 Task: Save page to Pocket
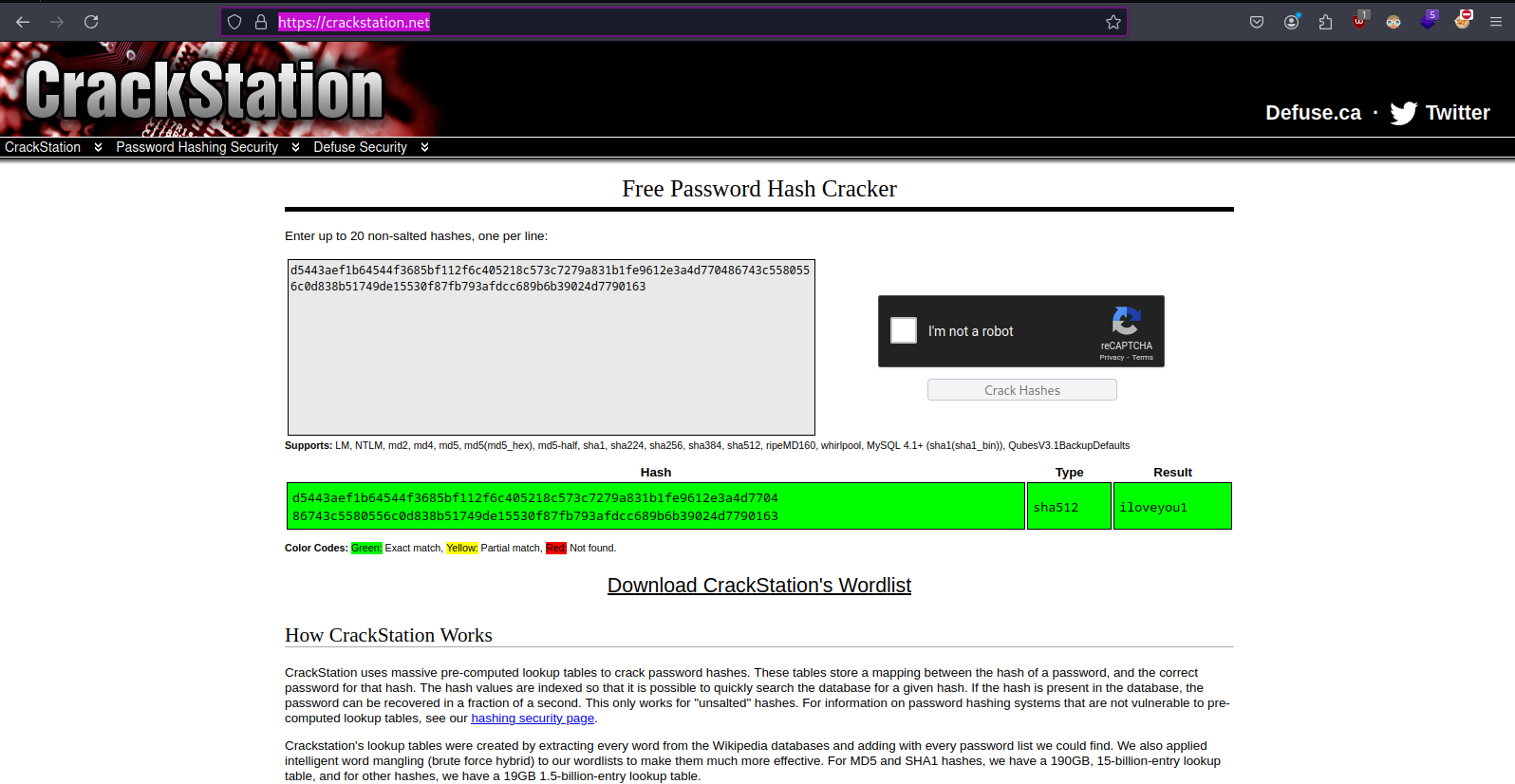1257,22
